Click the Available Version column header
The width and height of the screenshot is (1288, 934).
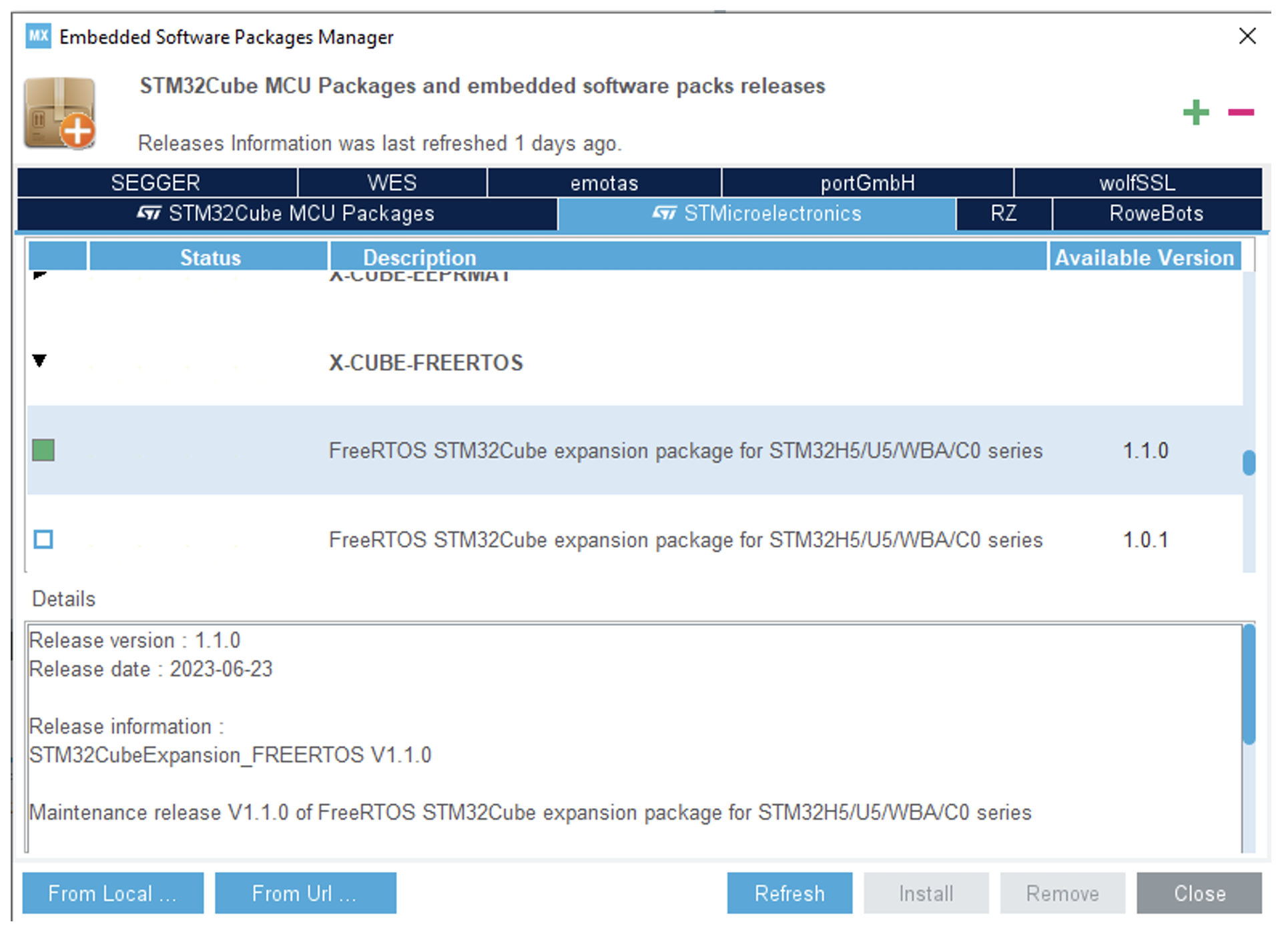click(1144, 258)
